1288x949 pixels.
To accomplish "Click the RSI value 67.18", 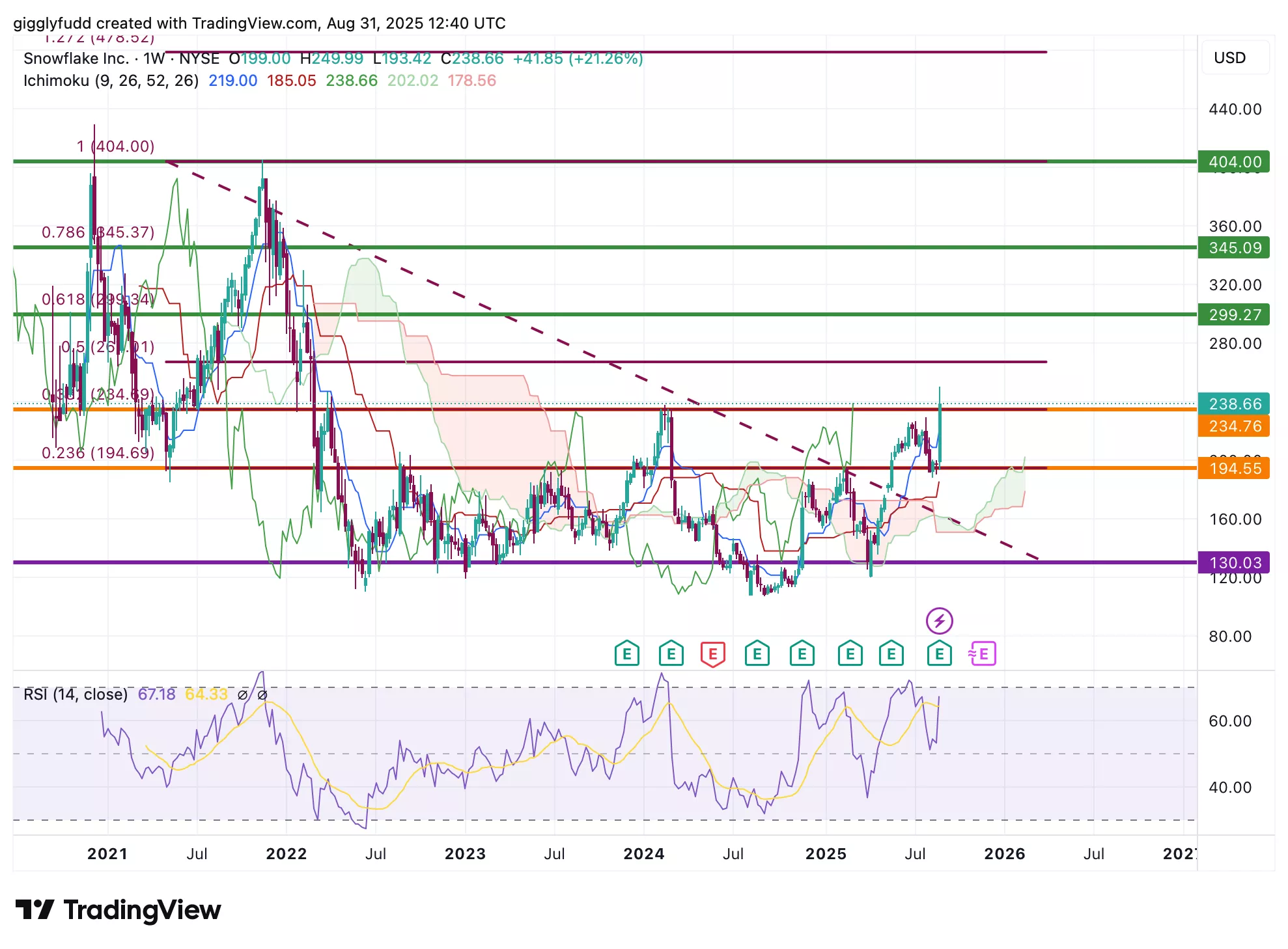I will (x=156, y=695).
